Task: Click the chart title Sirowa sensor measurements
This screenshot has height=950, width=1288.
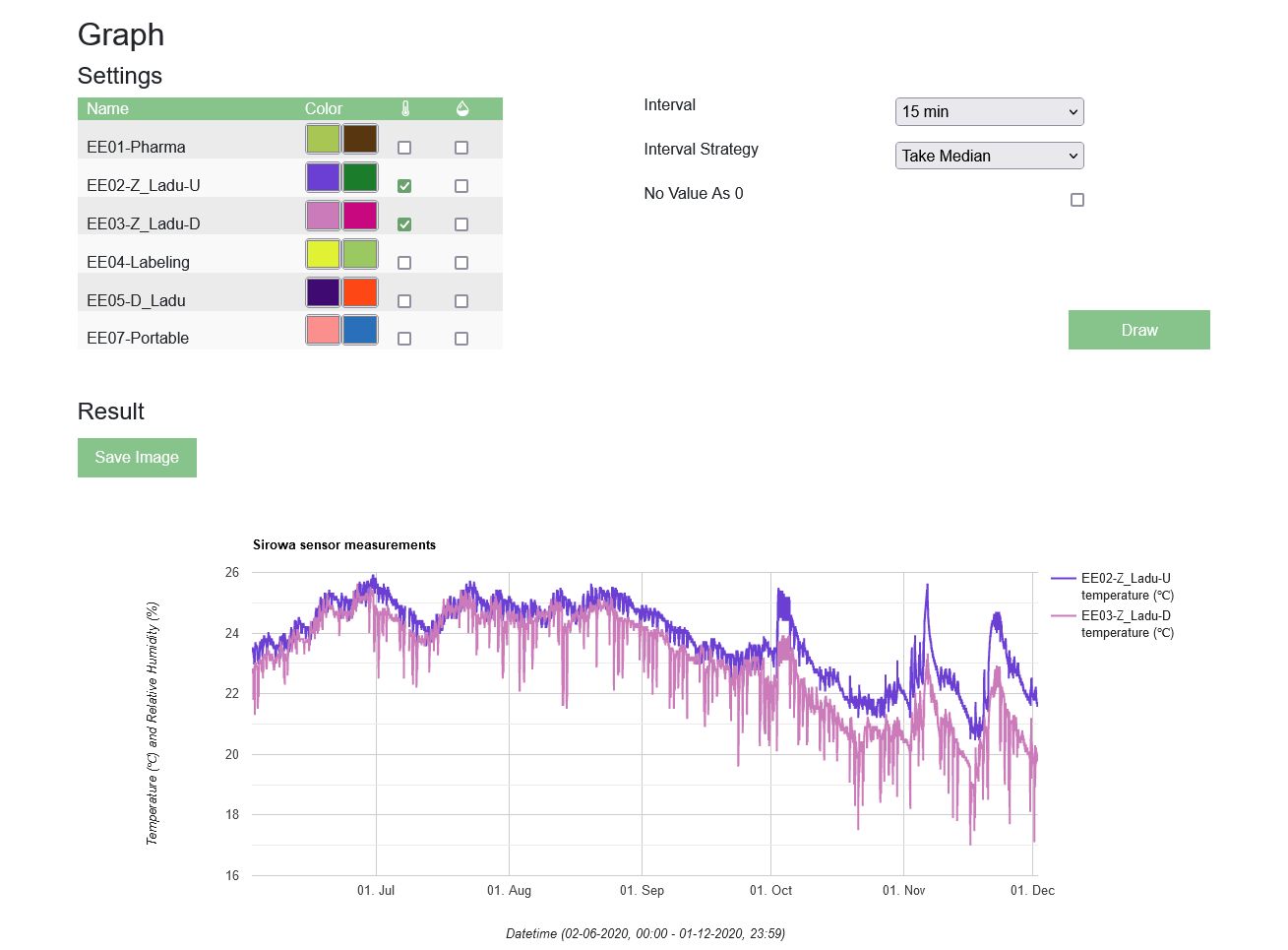Action: (344, 544)
